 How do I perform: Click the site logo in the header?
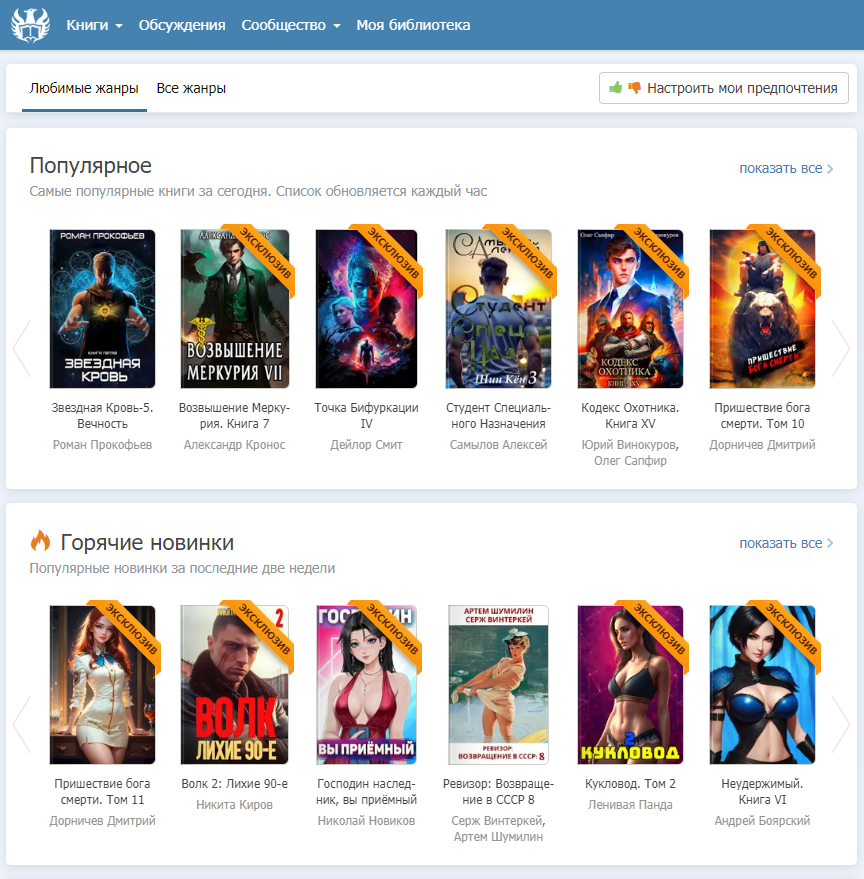point(30,25)
